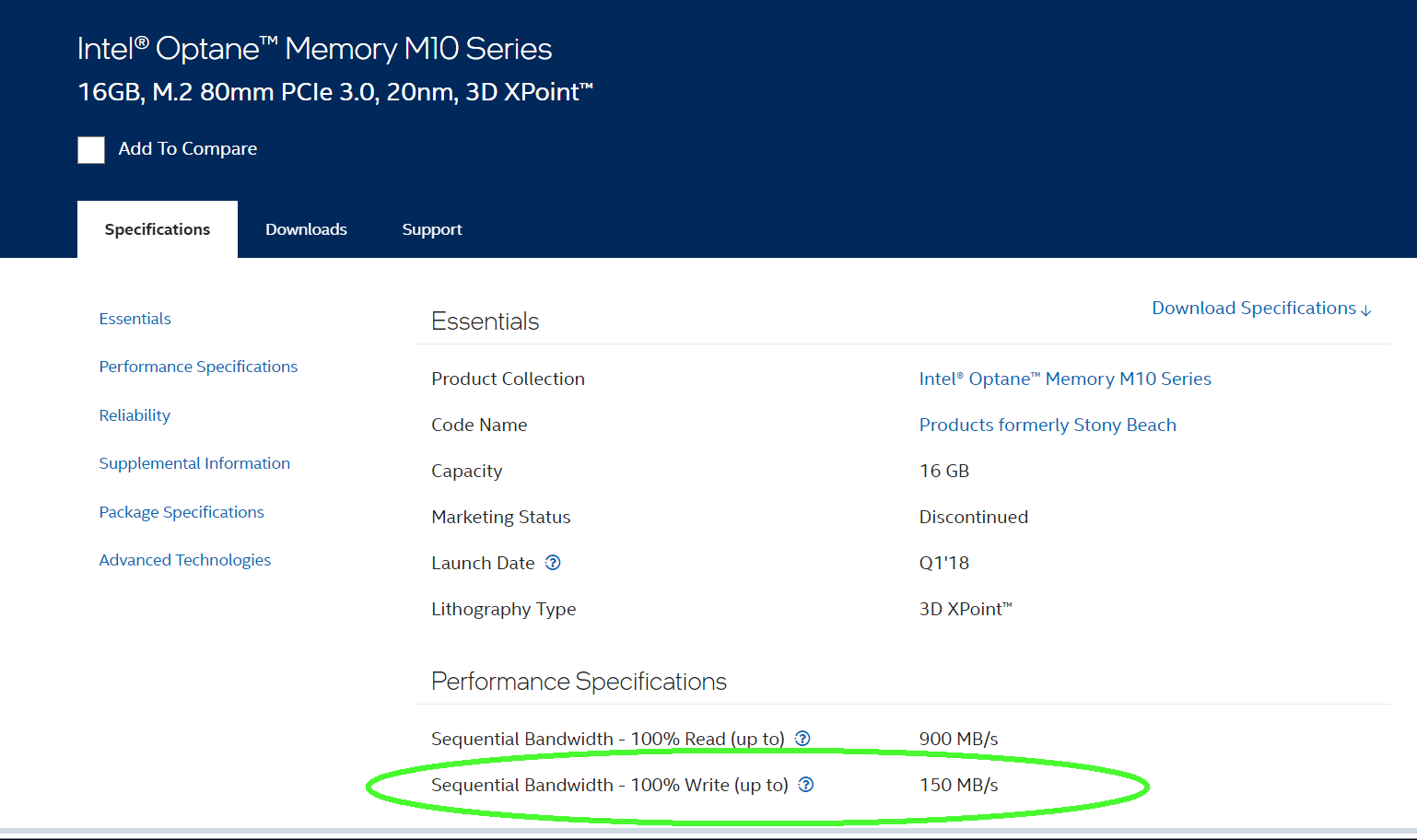This screenshot has width=1417, height=840.
Task: Check the Add To Compare checkbox
Action: tap(91, 149)
